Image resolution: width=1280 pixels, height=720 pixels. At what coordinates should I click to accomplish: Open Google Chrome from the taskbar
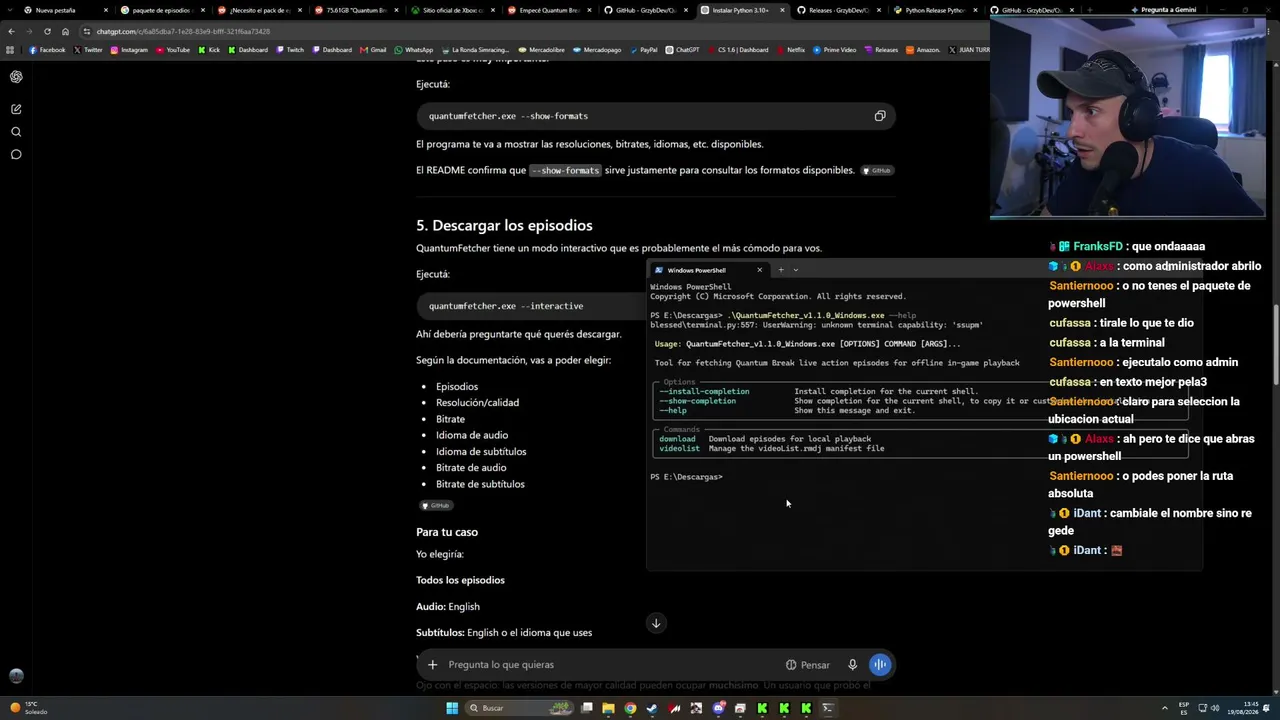(630, 708)
